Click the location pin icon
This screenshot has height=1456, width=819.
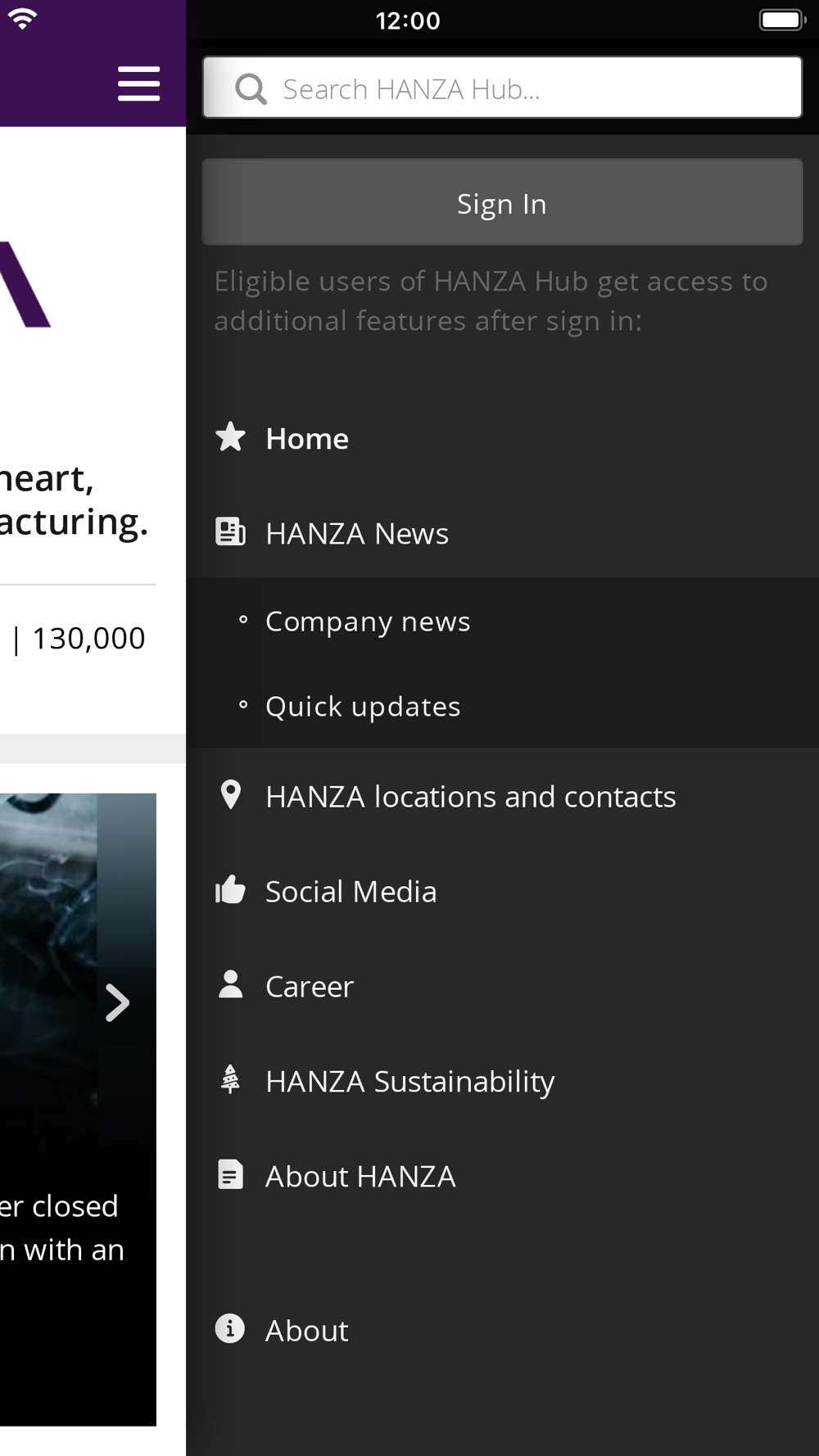click(231, 795)
